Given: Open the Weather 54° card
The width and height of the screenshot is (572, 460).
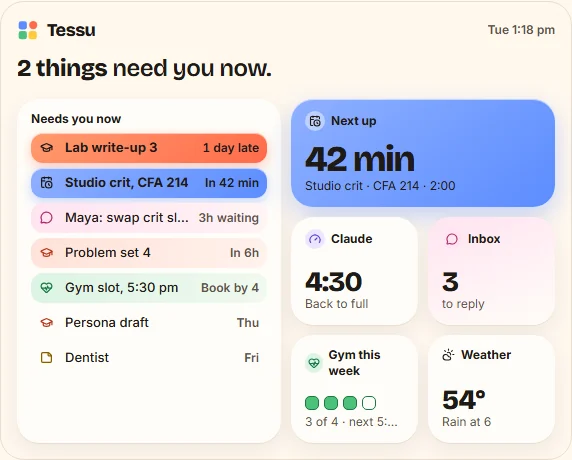Looking at the screenshot, I should tap(491, 389).
